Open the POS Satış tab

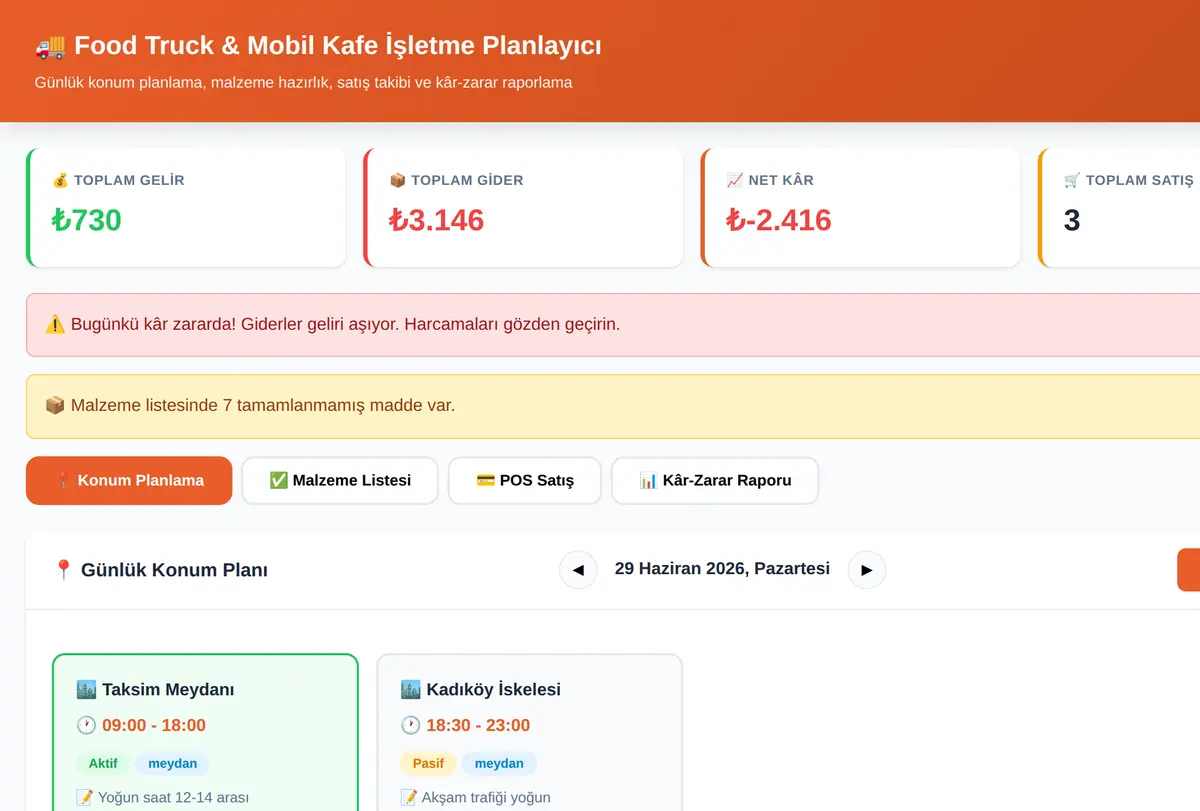tap(525, 481)
